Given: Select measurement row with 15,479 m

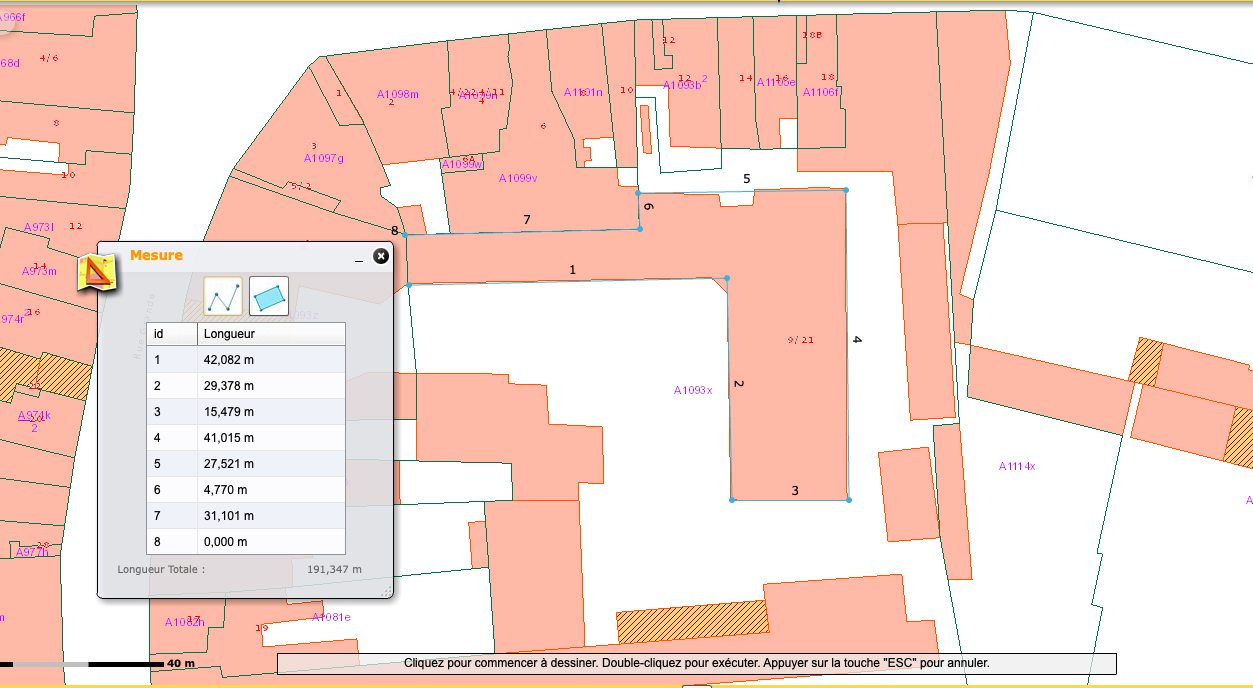Looking at the screenshot, I should tap(245, 412).
